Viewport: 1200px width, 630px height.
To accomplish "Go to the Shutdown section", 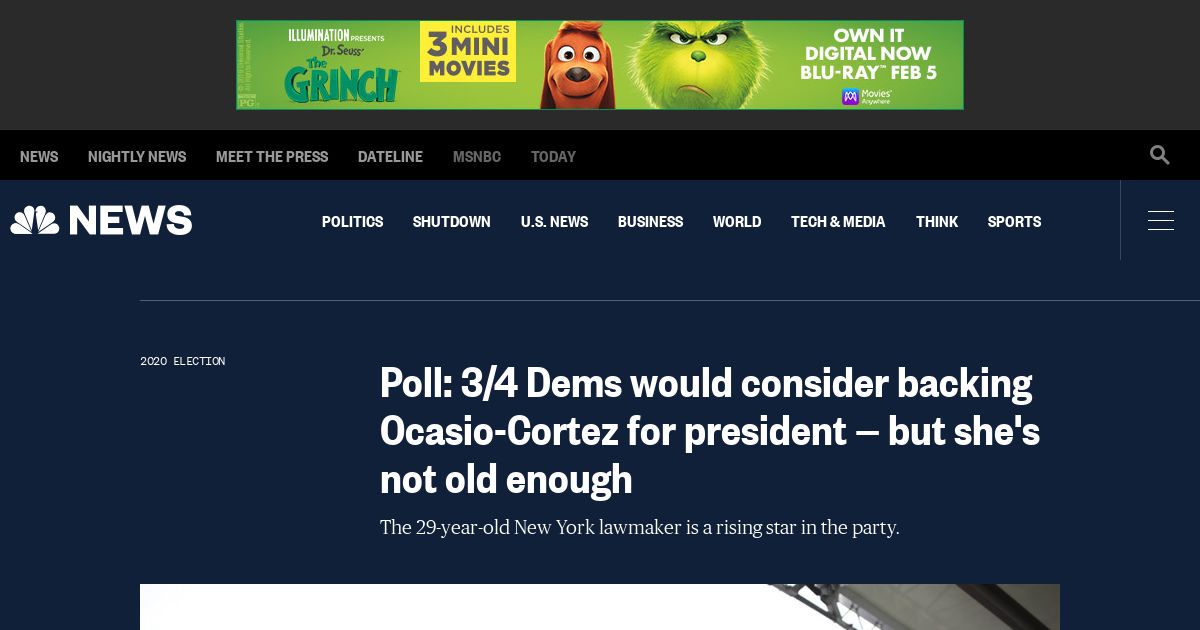I will (451, 222).
